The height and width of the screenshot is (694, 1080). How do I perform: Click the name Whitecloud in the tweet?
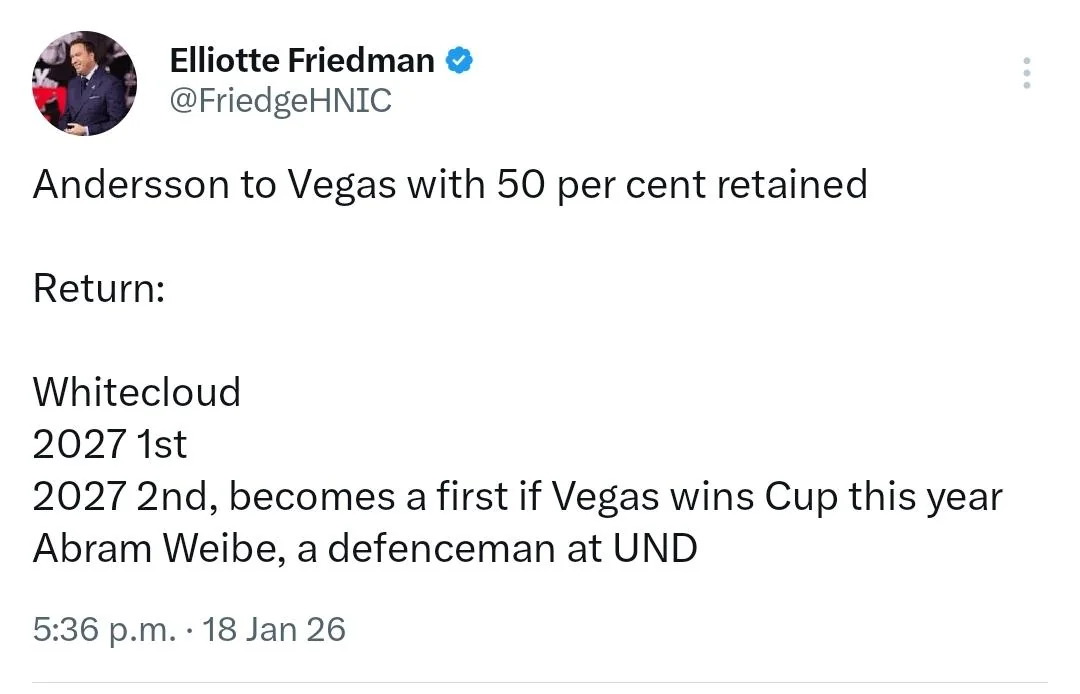137,392
